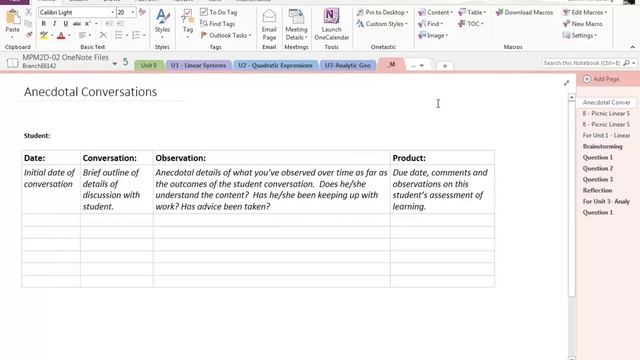Click the Anecdotal Conversations page title
This screenshot has width=640, height=360.
(90, 92)
